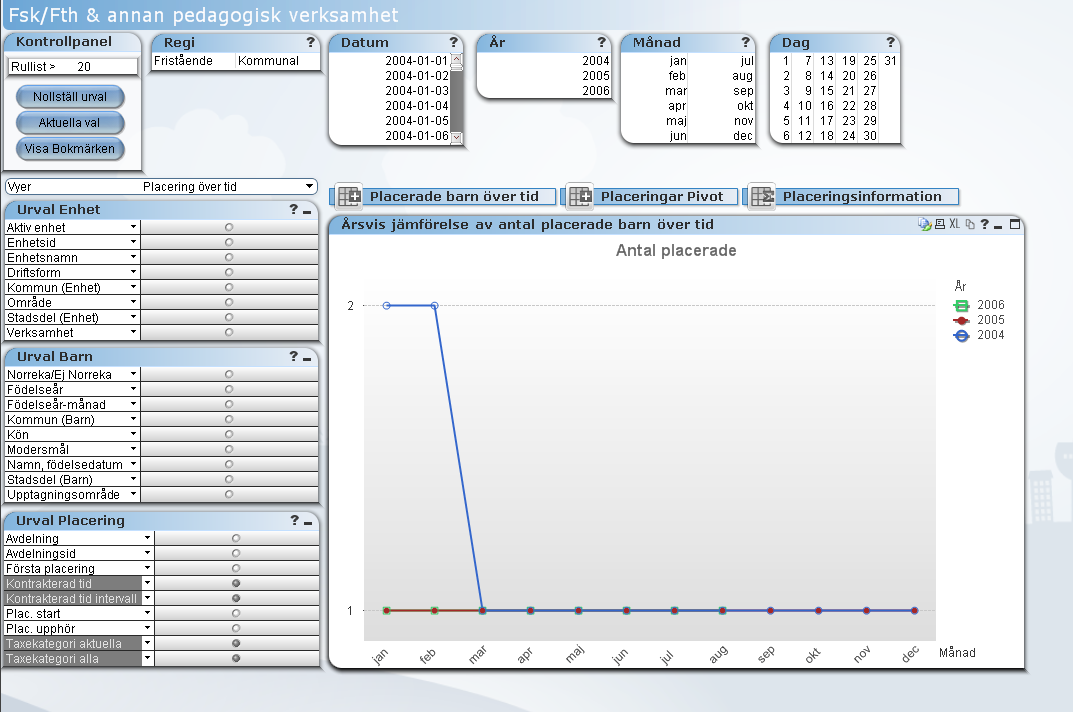
Task: Select day 15 in Dag list
Action: (827, 91)
